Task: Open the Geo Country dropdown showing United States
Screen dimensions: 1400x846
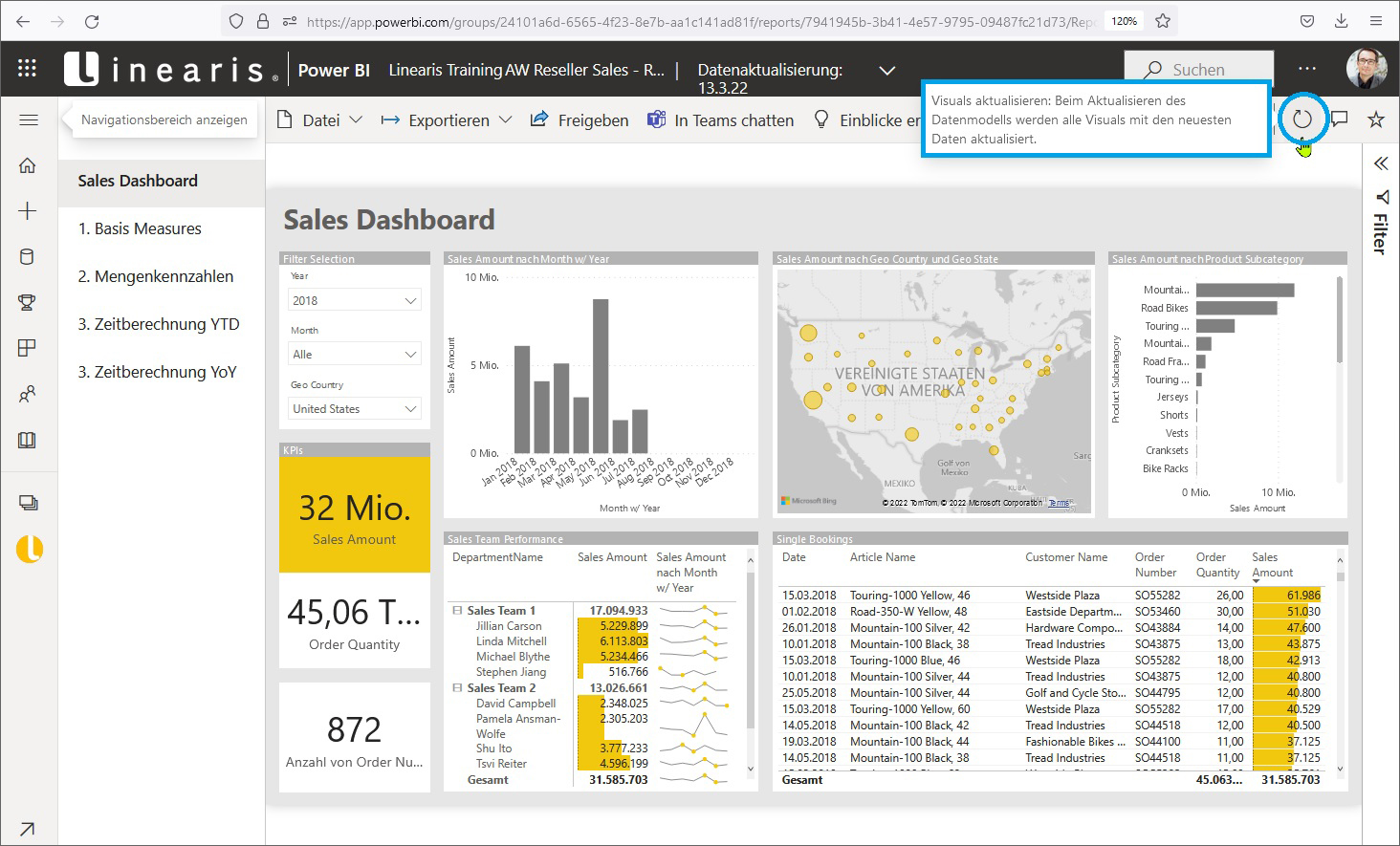Action: point(354,408)
